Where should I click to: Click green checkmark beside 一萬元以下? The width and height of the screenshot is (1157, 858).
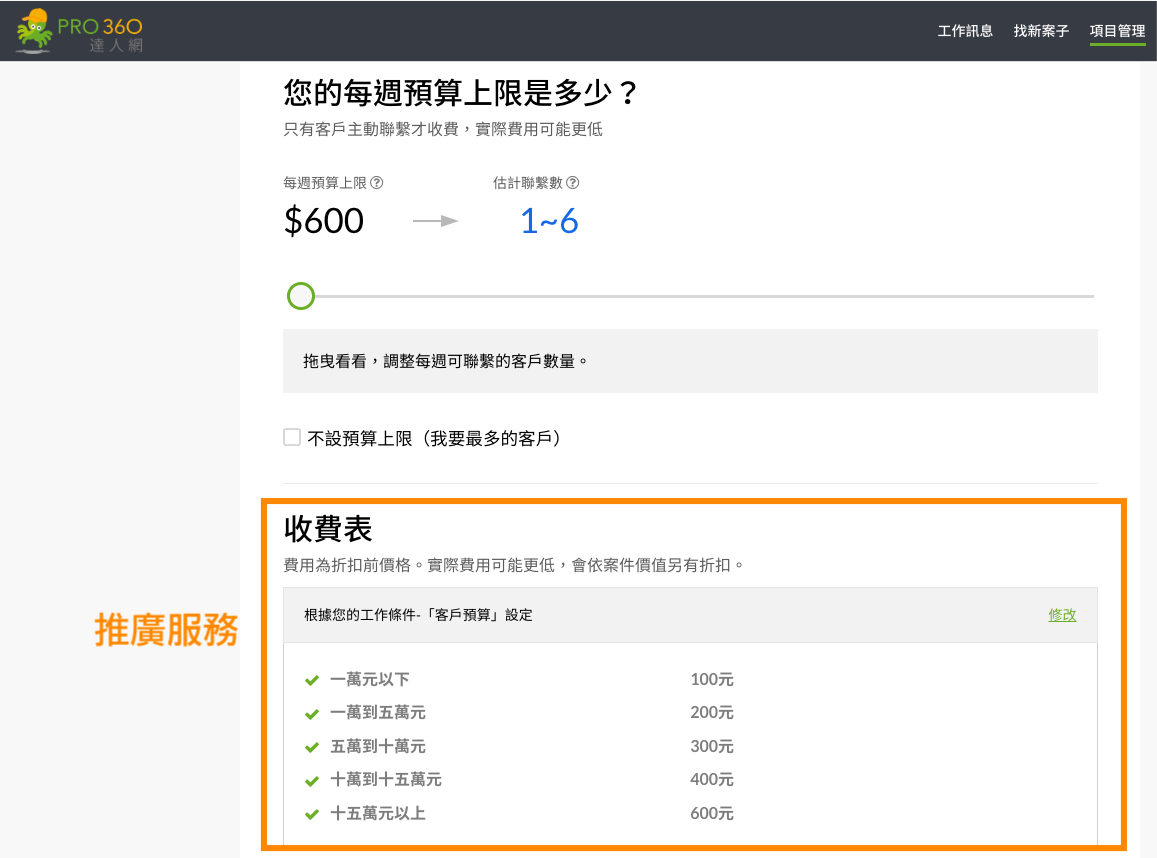(x=312, y=680)
